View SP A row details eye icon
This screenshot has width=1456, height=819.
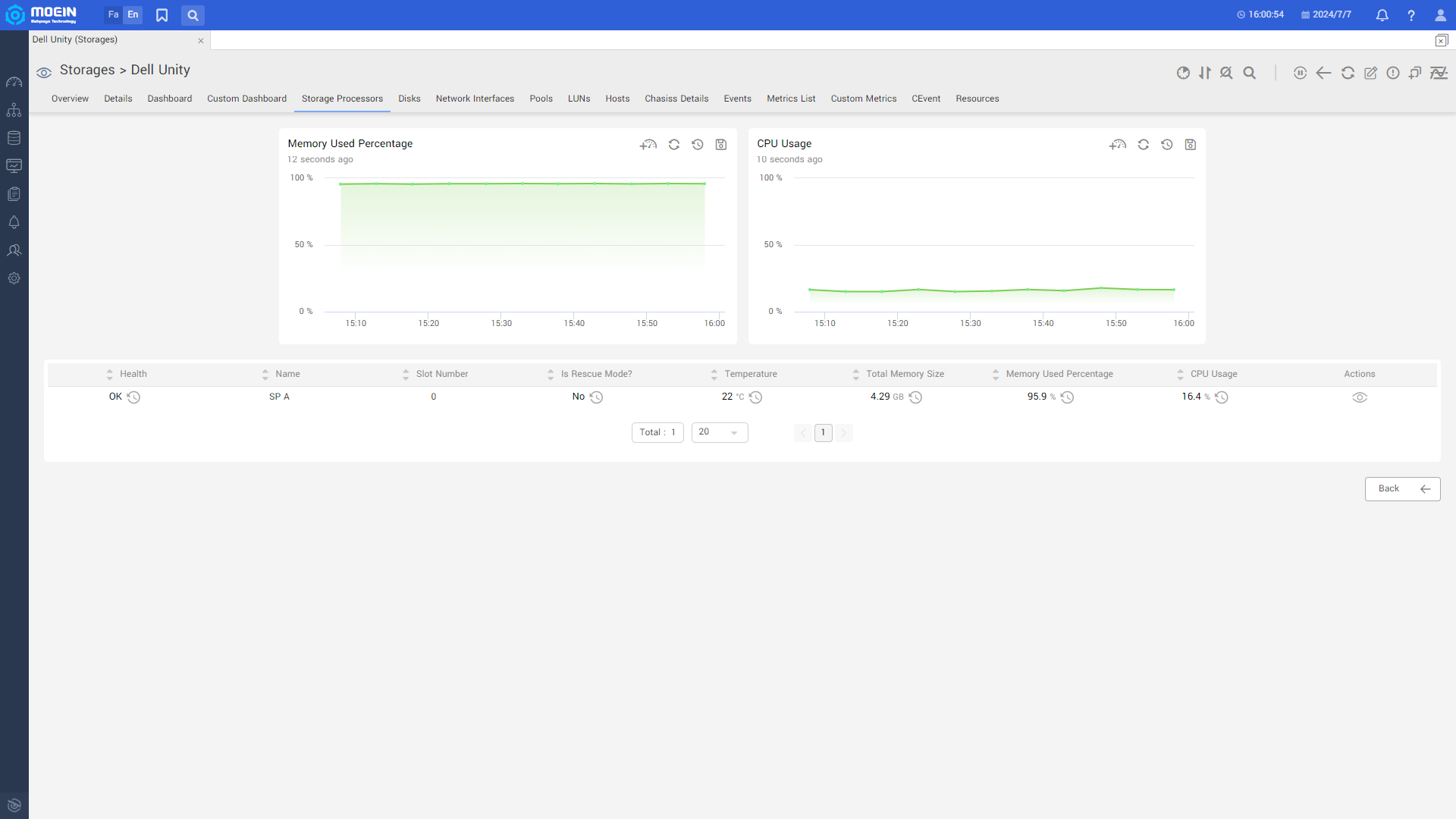pyautogui.click(x=1360, y=397)
